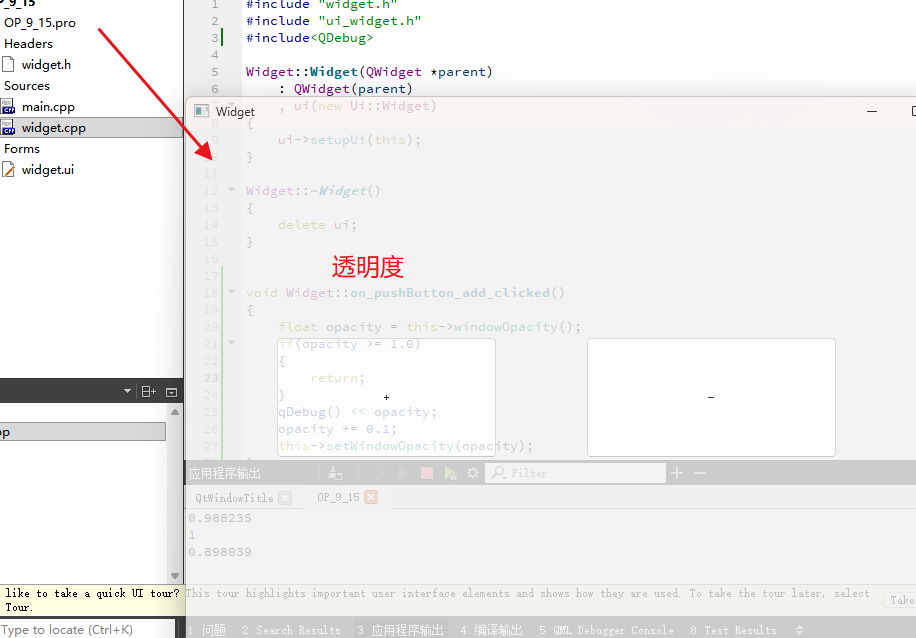Collapse the code fold arrow at line 21
Screen dimensions: 916x638
(x=231, y=342)
